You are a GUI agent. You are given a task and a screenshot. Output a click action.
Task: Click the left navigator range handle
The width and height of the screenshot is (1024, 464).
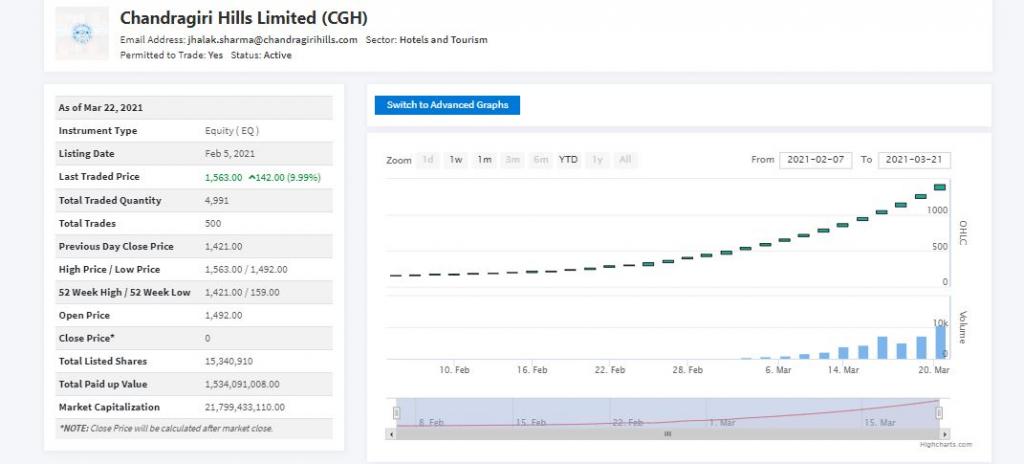tap(396, 412)
